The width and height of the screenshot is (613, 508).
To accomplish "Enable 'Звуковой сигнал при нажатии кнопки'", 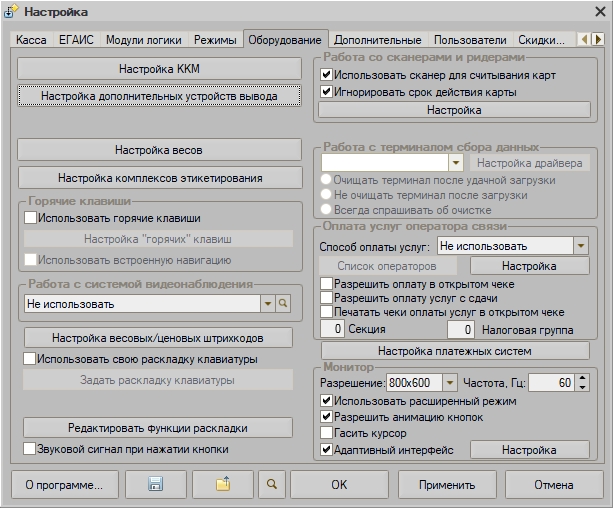I will click(x=30, y=449).
